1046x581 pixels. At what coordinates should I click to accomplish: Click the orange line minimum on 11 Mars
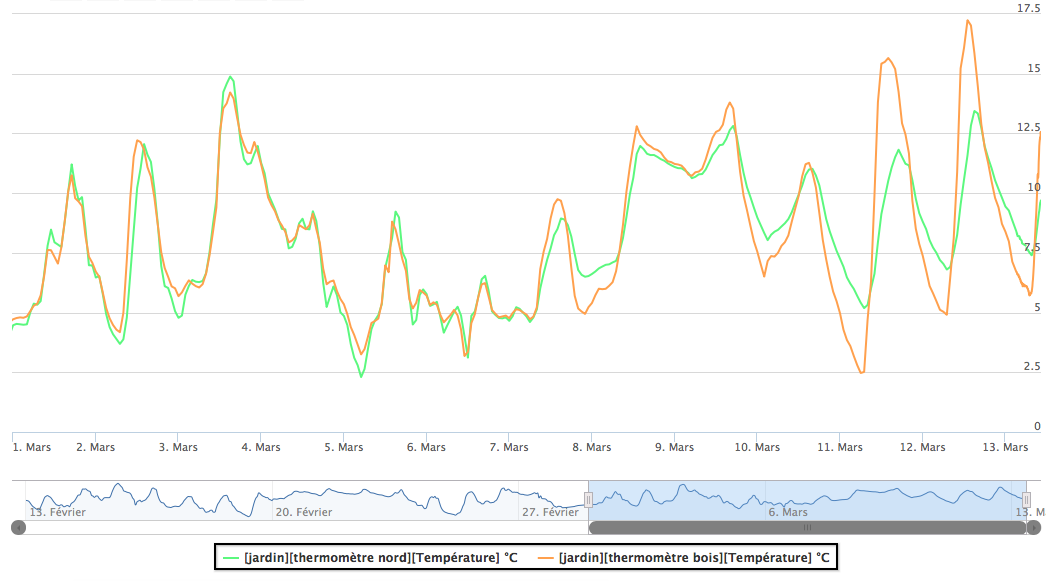pyautogui.click(x=862, y=372)
